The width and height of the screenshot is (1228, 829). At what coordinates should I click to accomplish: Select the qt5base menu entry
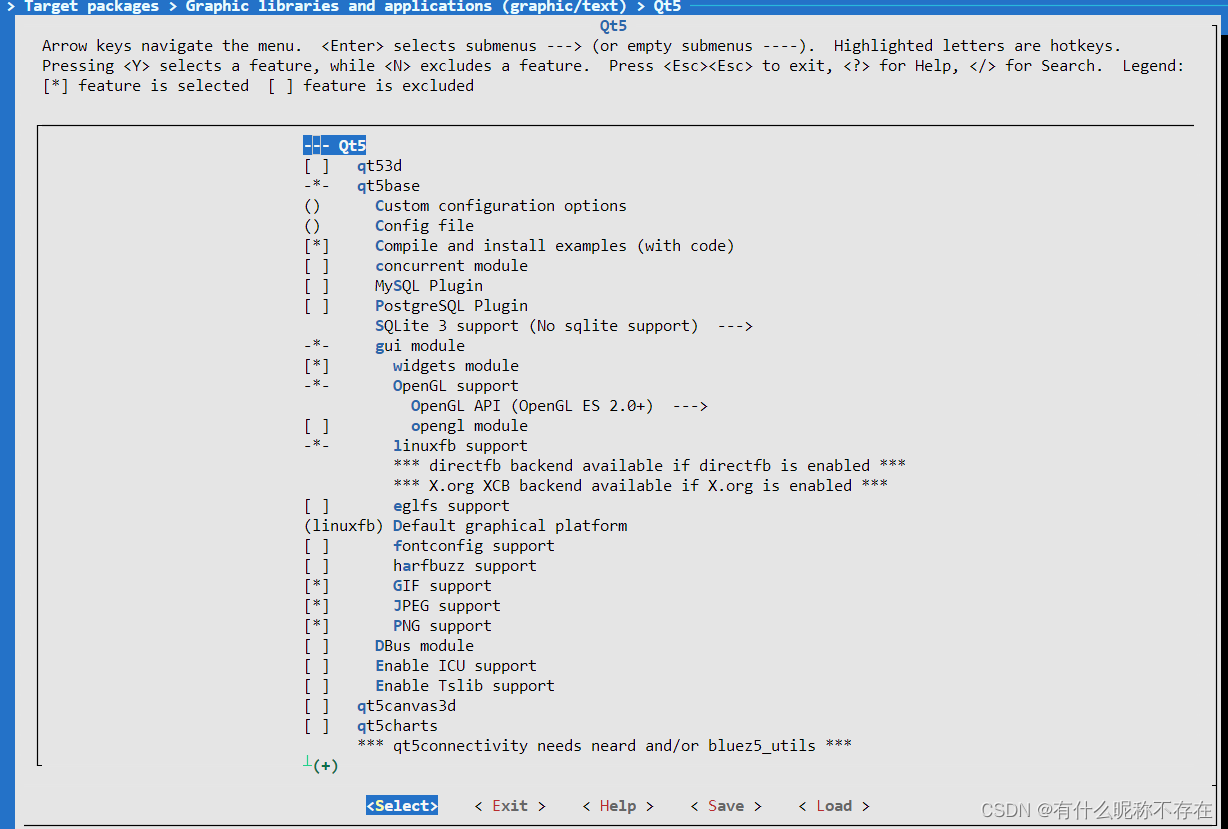pos(362,186)
